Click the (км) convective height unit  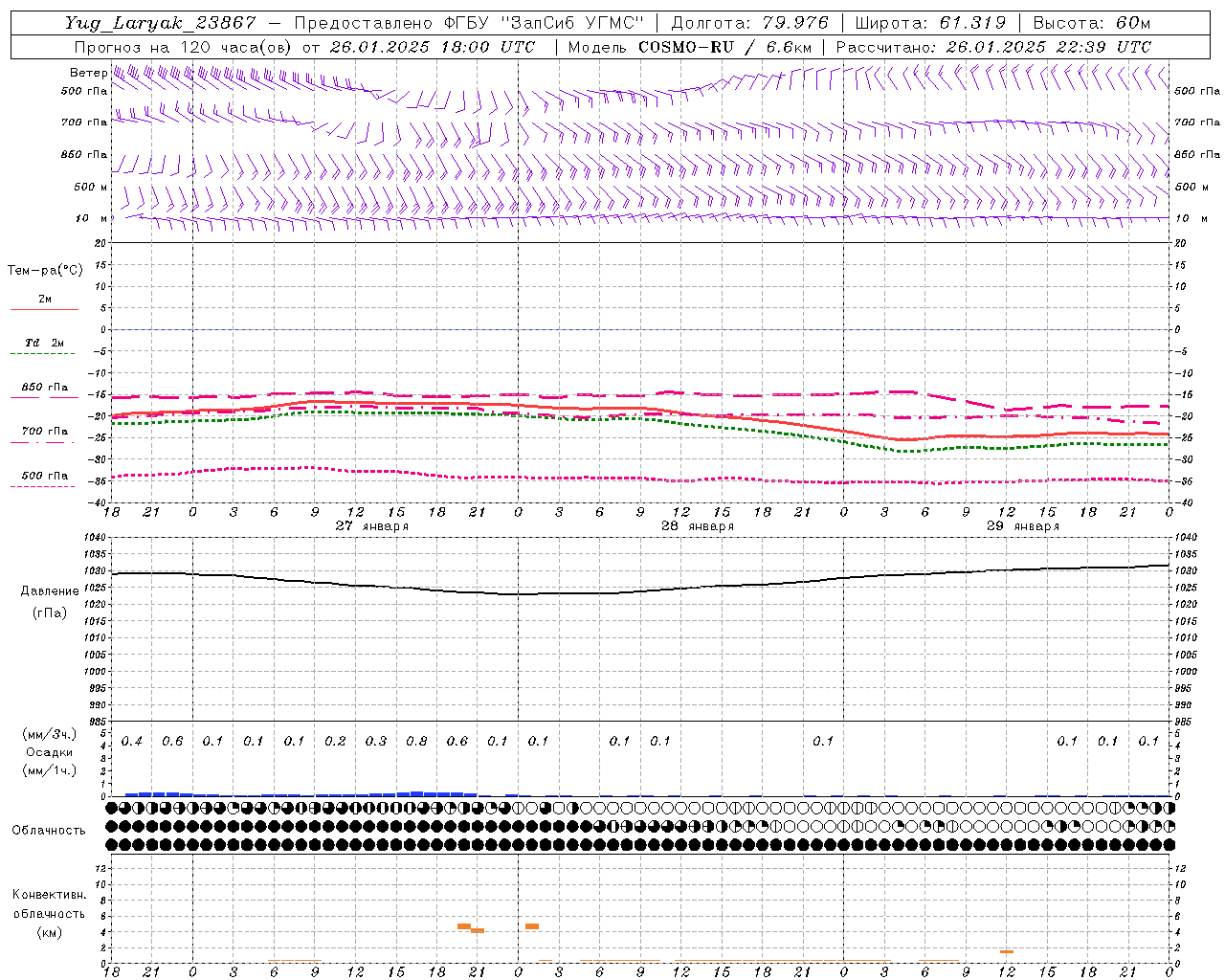[x=49, y=932]
